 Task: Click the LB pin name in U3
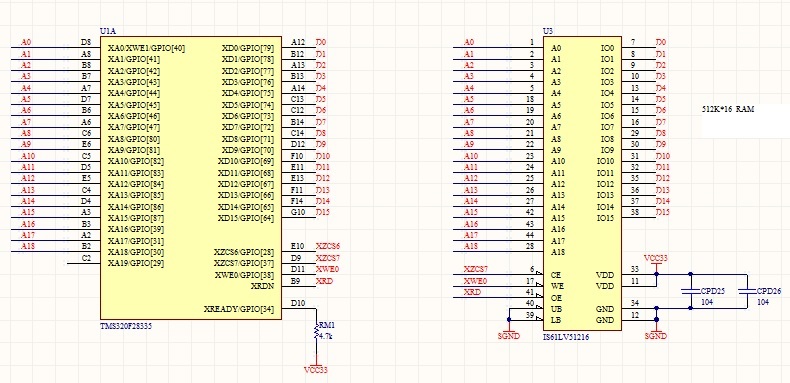(x=556, y=320)
